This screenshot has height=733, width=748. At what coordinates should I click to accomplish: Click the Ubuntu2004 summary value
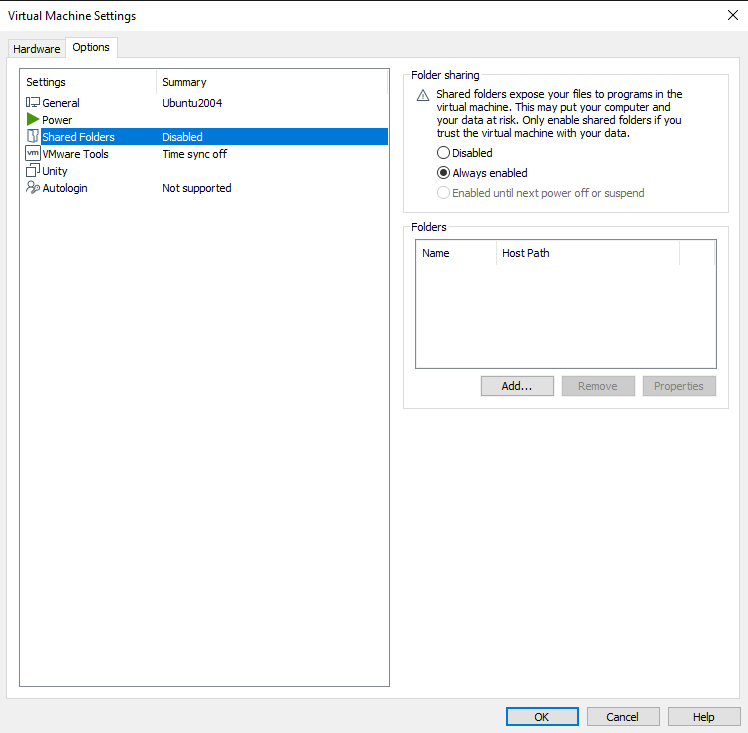click(x=192, y=103)
